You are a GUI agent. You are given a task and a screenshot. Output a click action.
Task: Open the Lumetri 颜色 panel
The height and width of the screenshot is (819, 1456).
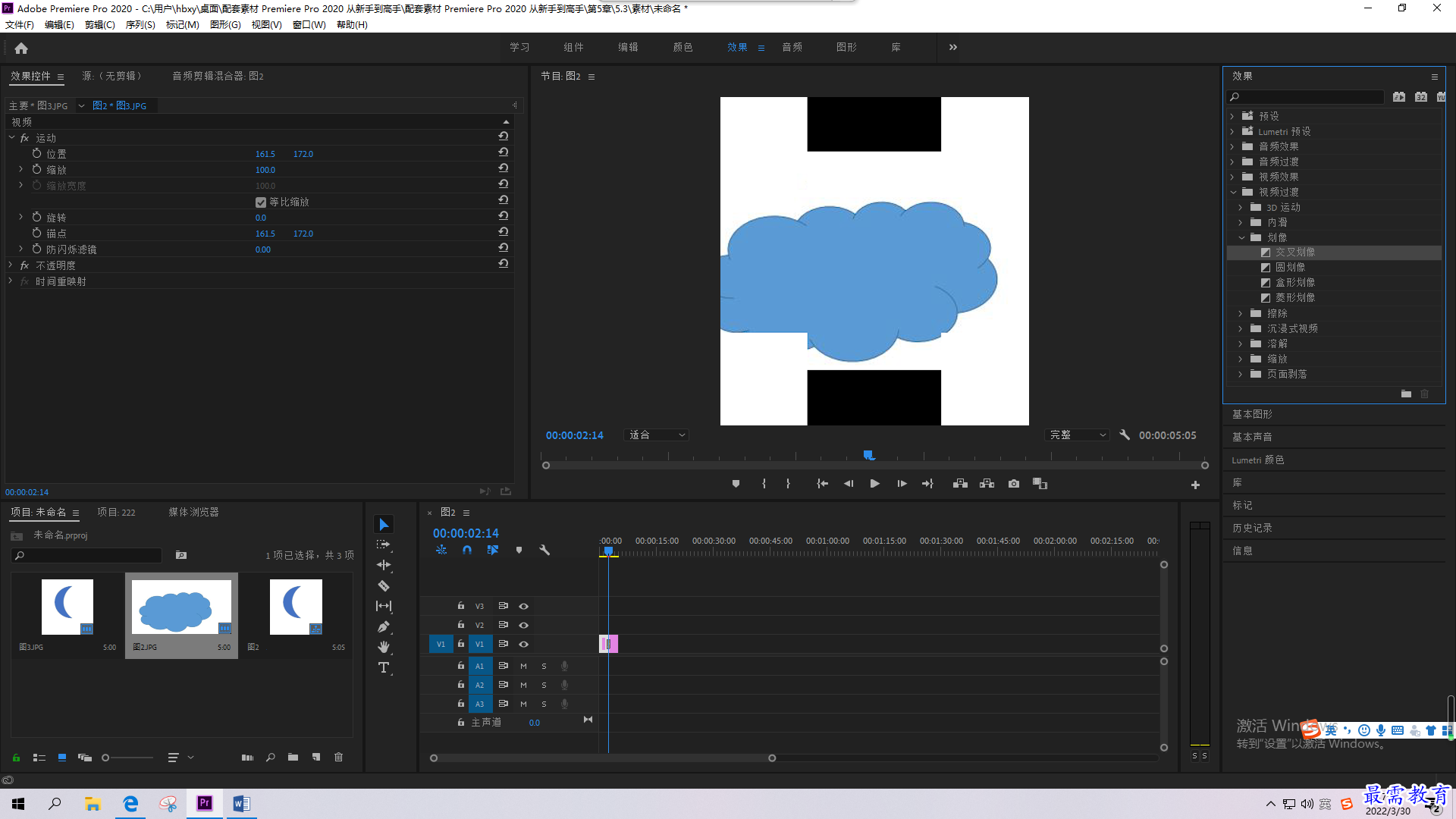(1258, 460)
